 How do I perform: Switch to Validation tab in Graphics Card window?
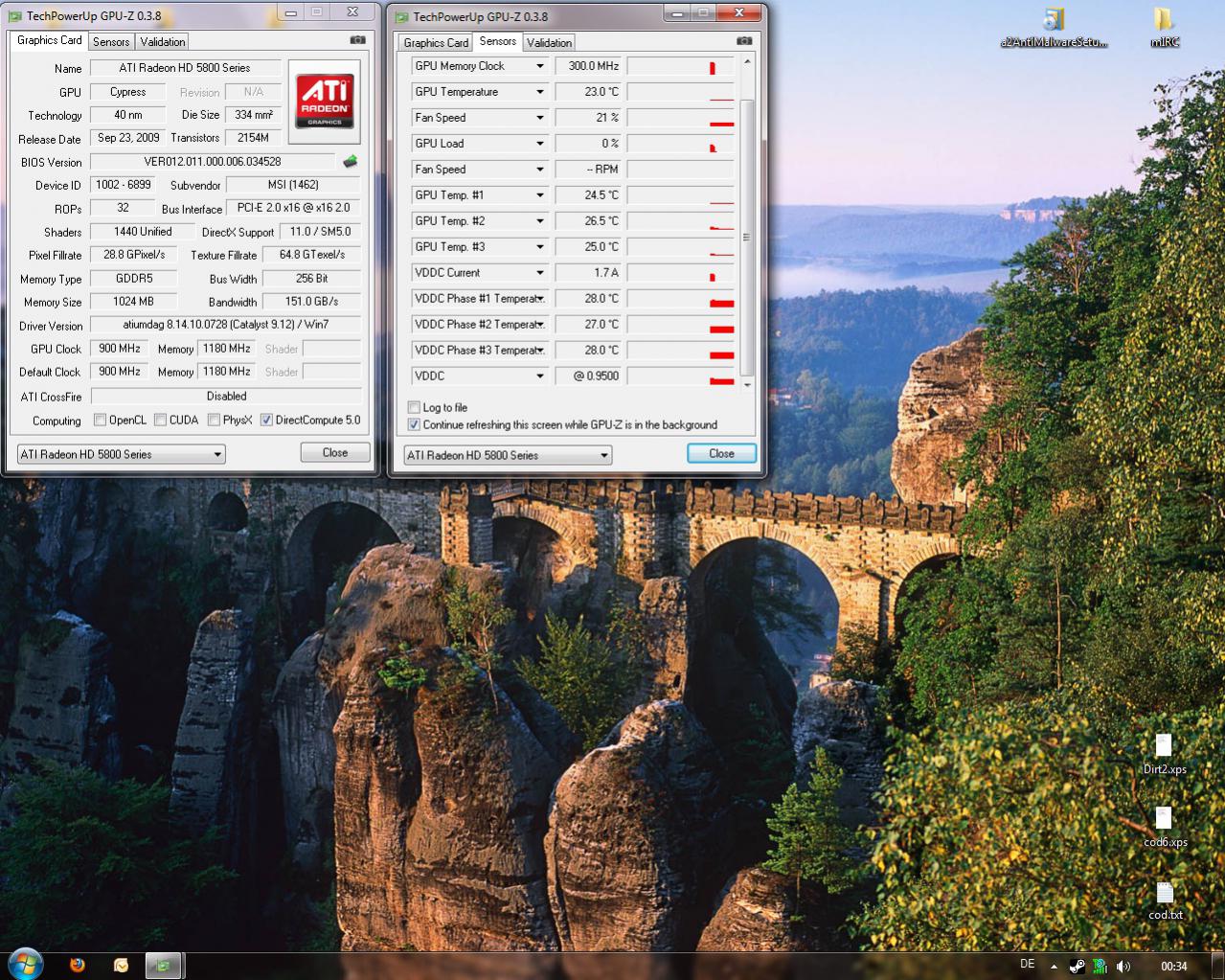(163, 41)
